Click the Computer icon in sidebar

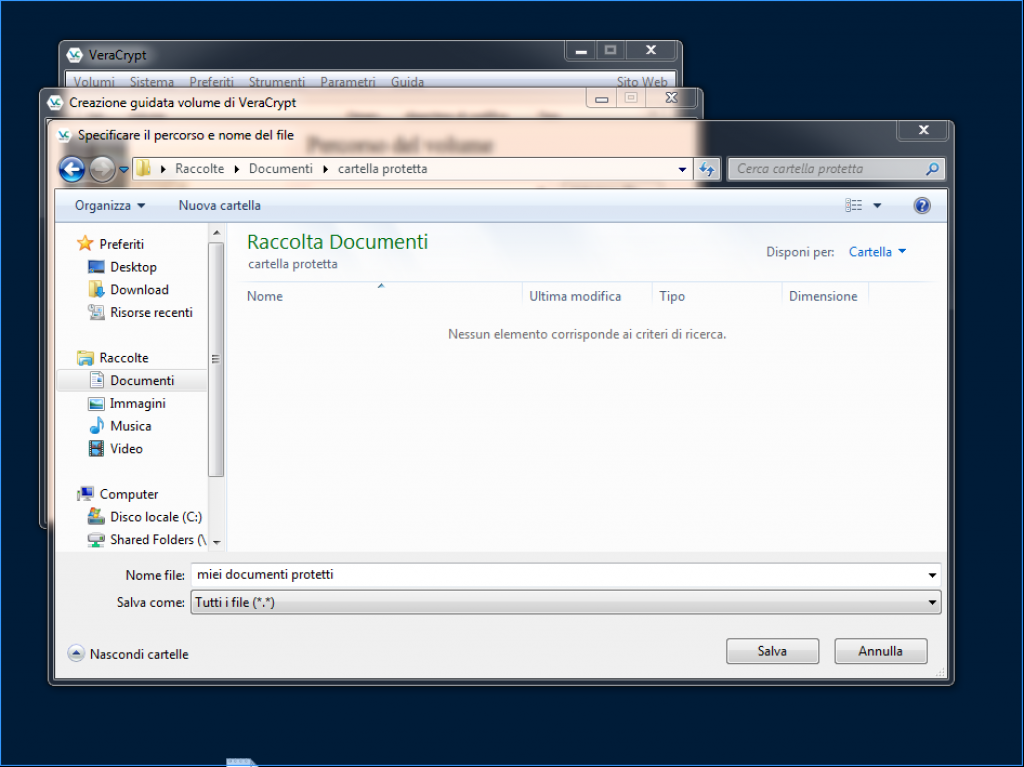coord(85,493)
